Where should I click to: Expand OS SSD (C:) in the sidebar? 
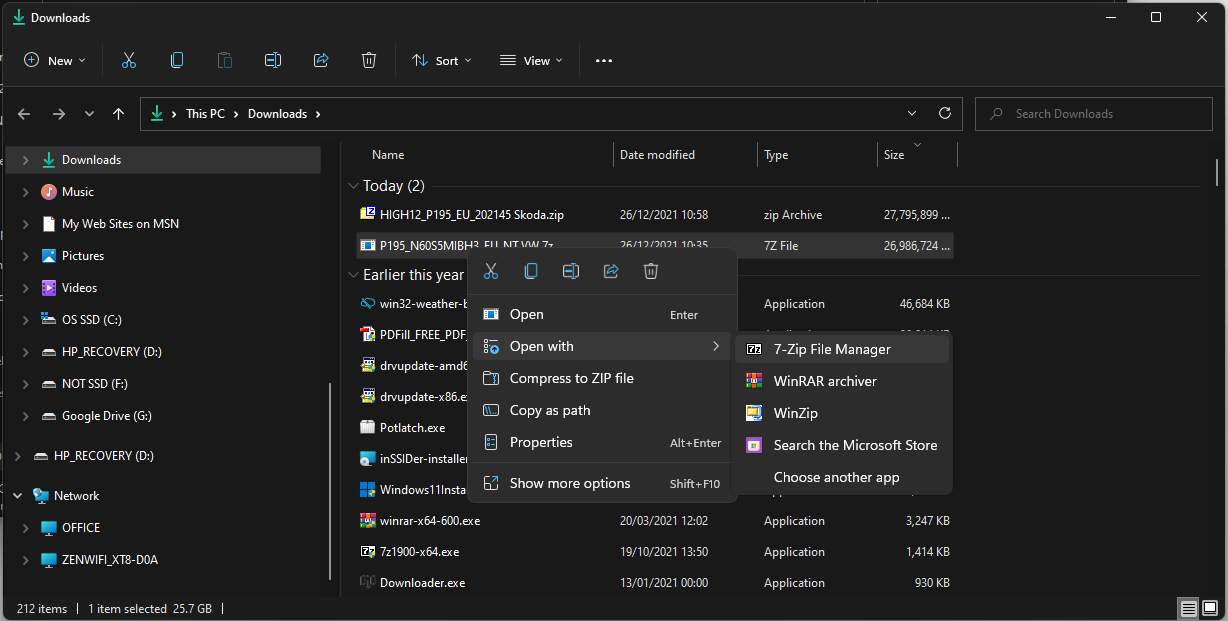point(25,320)
